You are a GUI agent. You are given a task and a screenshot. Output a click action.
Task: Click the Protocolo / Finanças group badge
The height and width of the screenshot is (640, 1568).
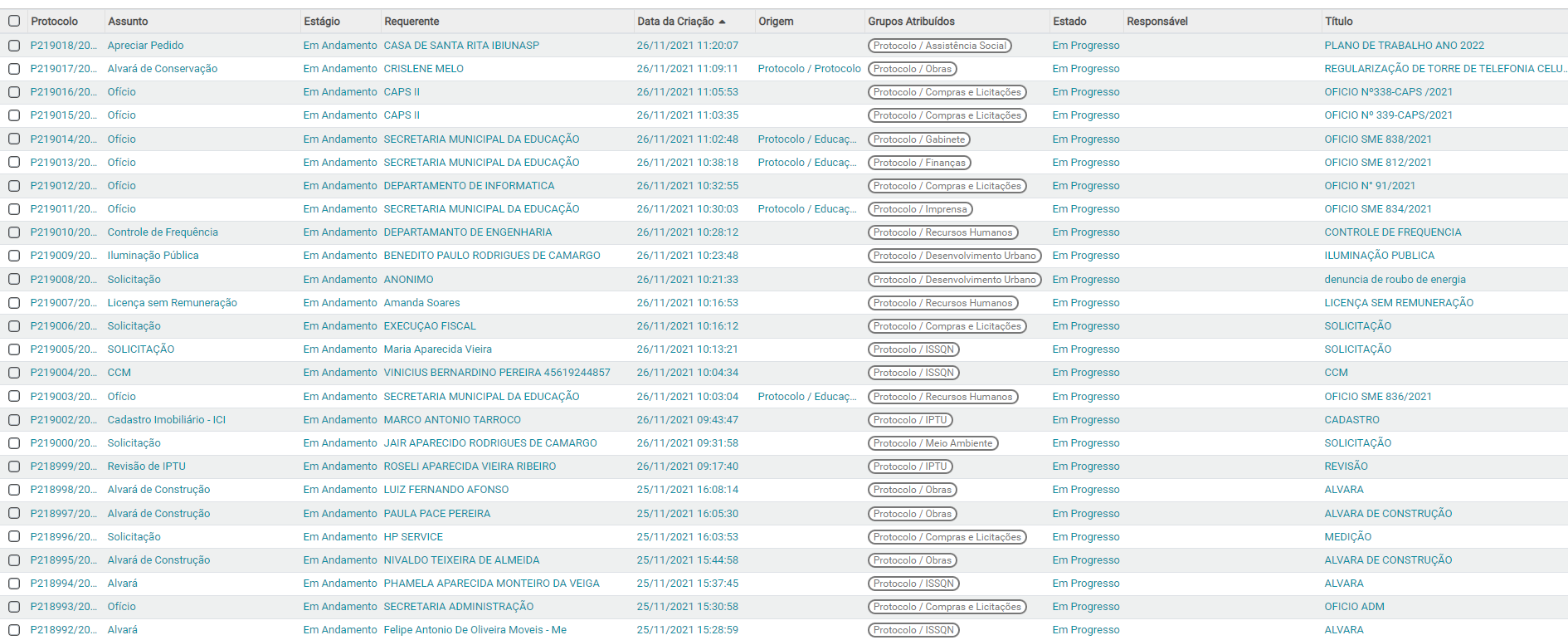(918, 163)
